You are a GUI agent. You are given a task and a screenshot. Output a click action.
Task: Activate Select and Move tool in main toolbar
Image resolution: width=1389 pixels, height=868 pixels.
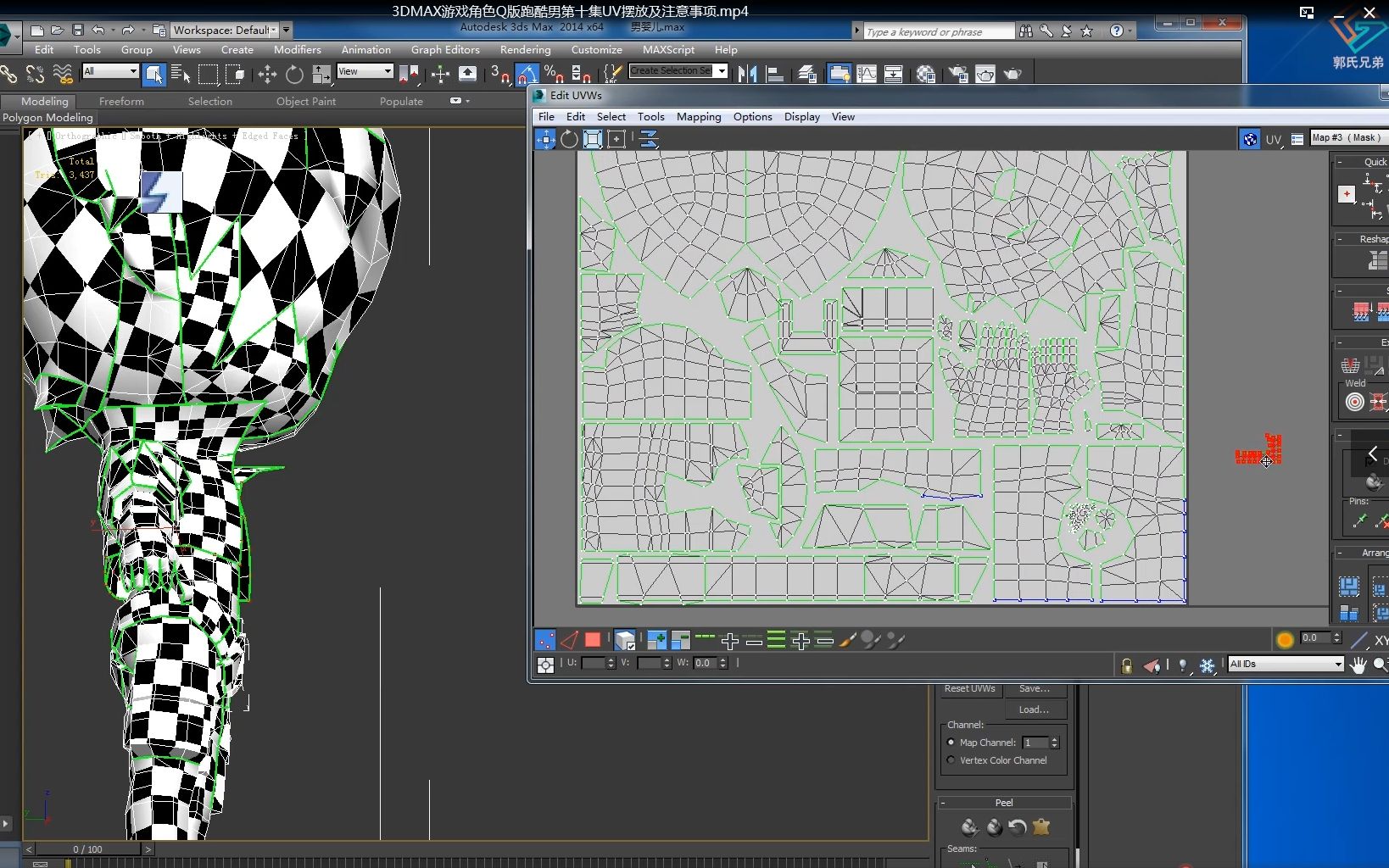[267, 75]
